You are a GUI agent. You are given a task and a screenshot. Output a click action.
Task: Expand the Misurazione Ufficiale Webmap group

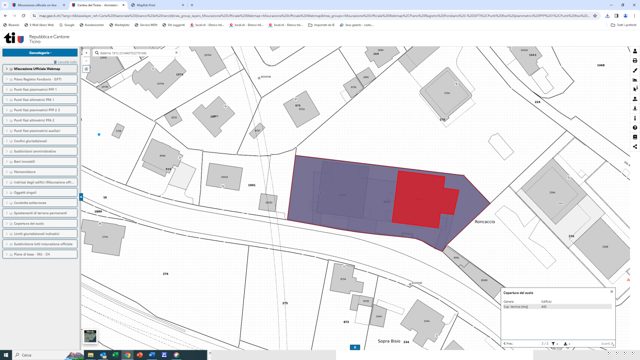point(7,69)
